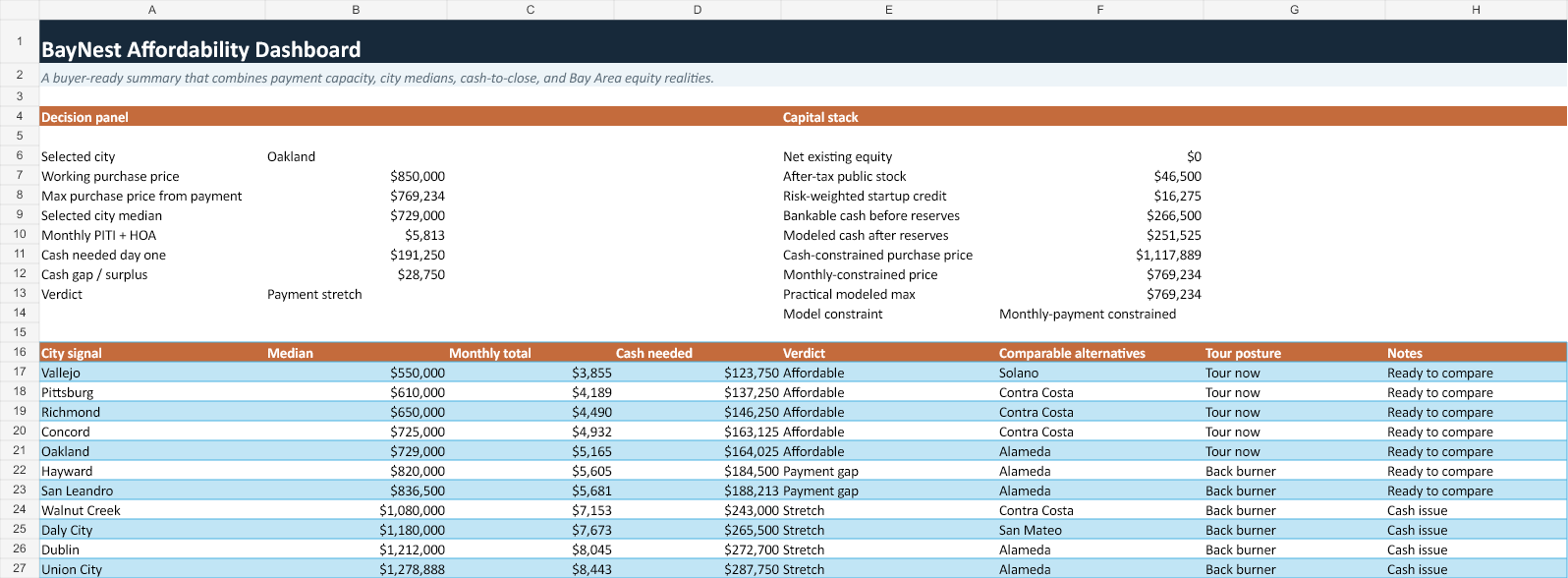1568x578 pixels.
Task: Click Walnut Creek median $1,080,000
Action: coord(356,510)
